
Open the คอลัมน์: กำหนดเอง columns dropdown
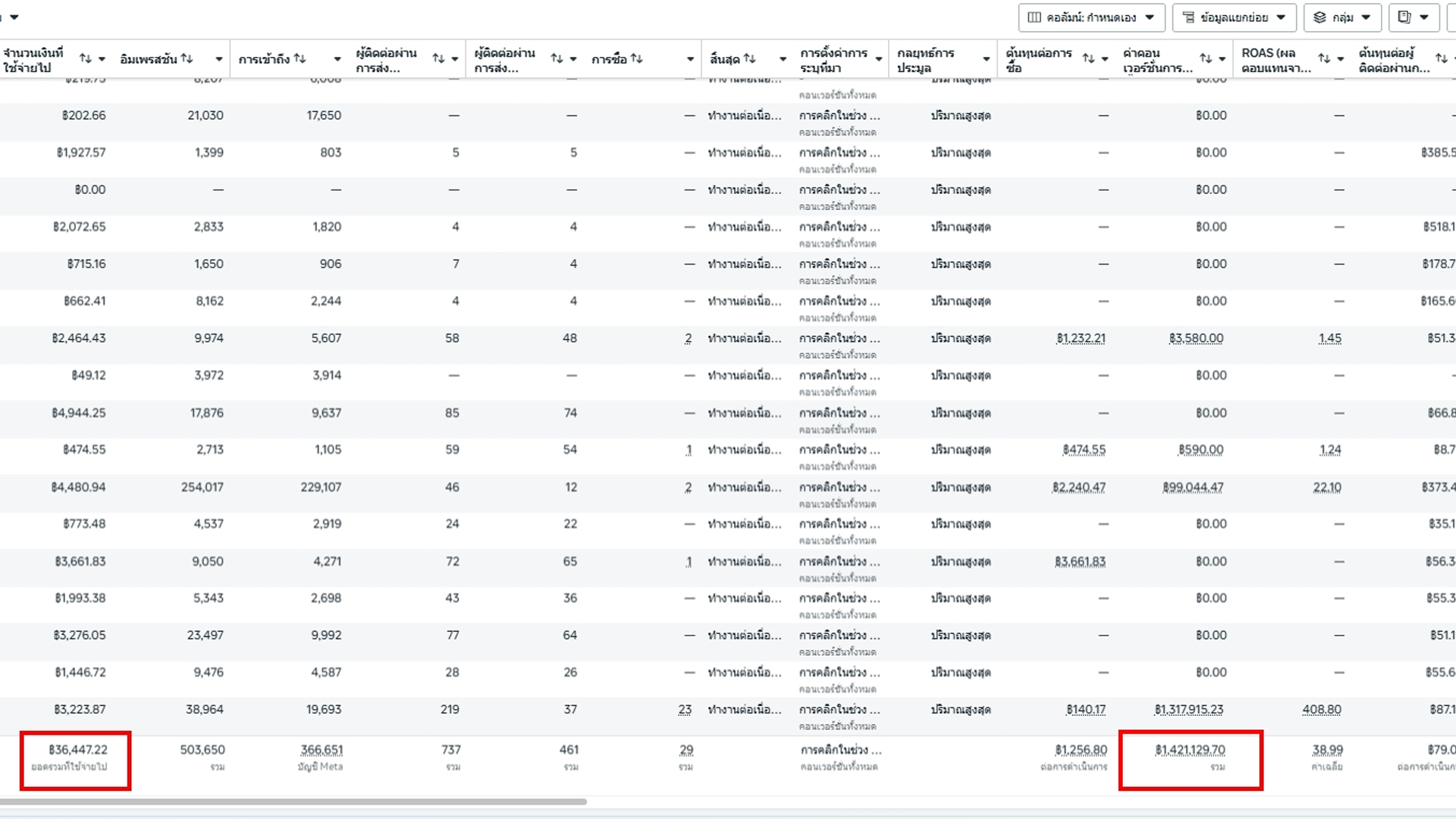1091,17
